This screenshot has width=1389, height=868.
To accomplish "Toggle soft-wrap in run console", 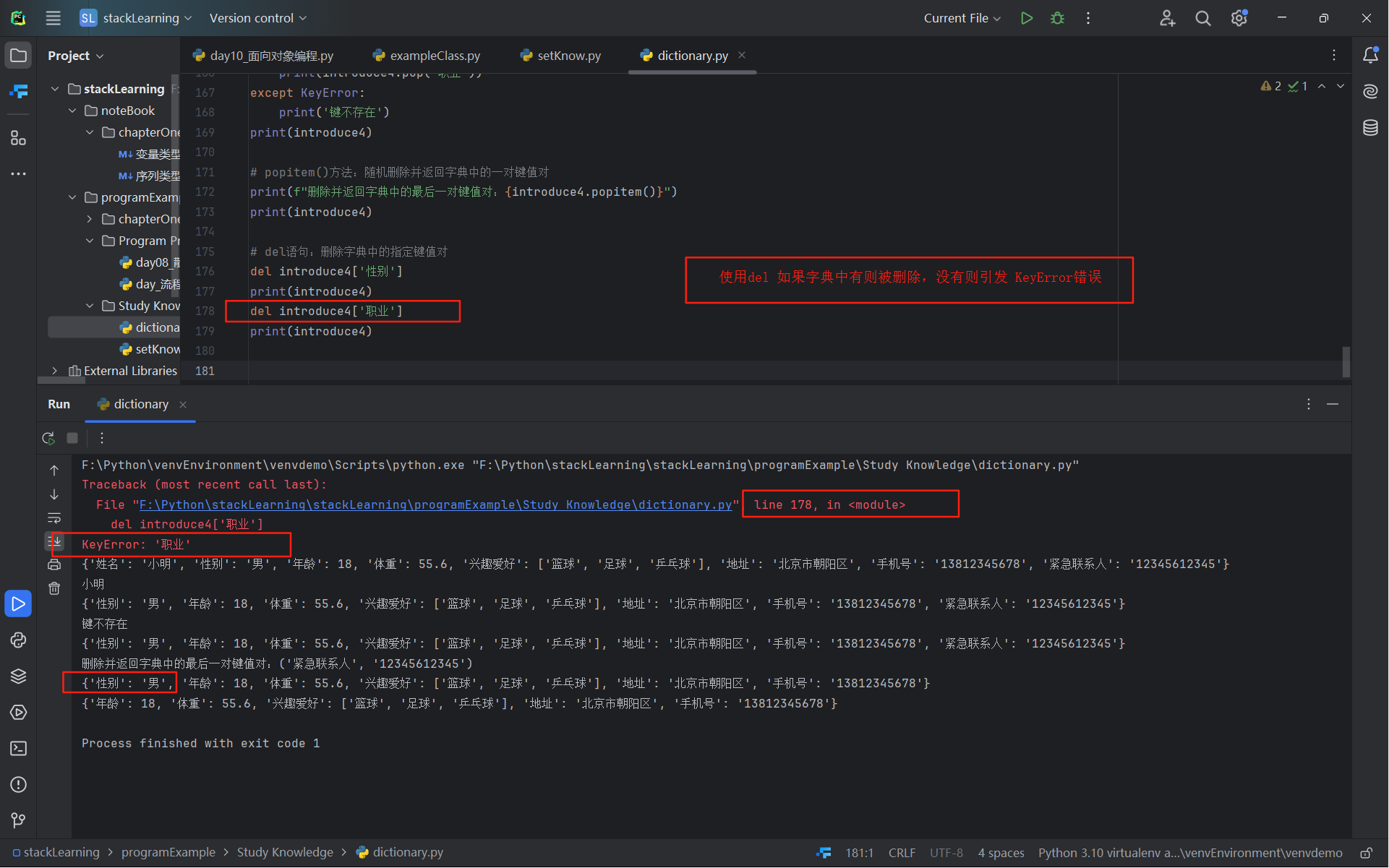I will coord(54,518).
